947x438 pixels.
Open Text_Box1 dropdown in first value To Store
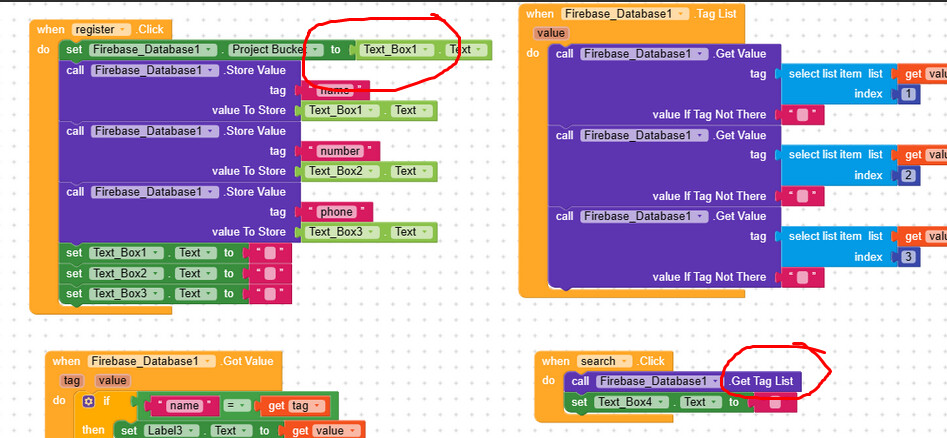342,110
